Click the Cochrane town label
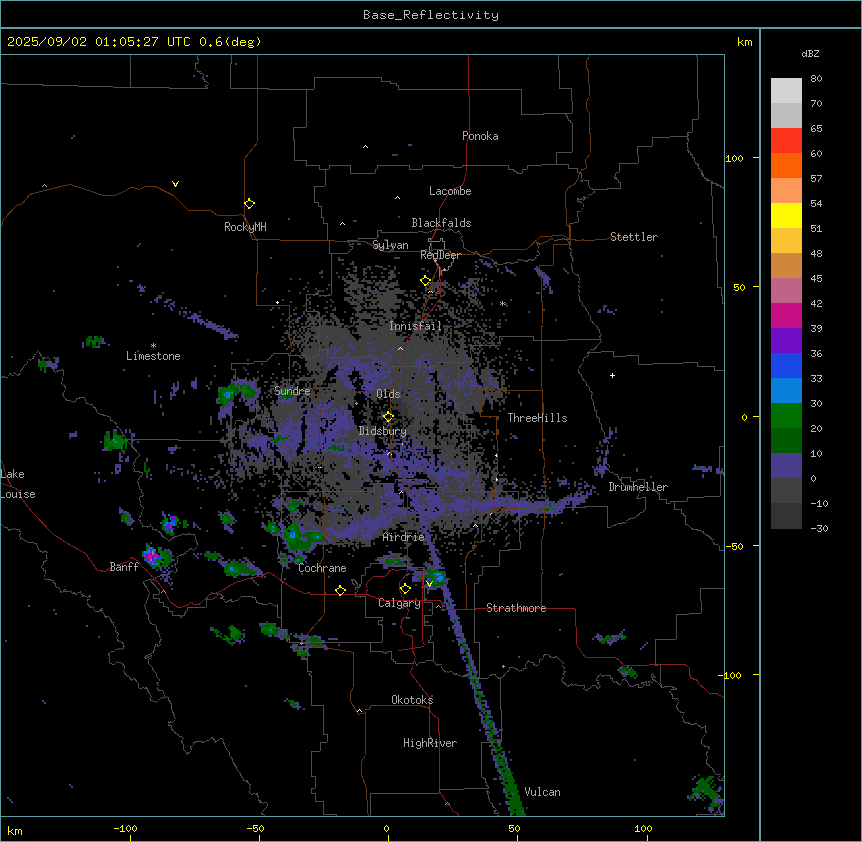 click(x=322, y=568)
